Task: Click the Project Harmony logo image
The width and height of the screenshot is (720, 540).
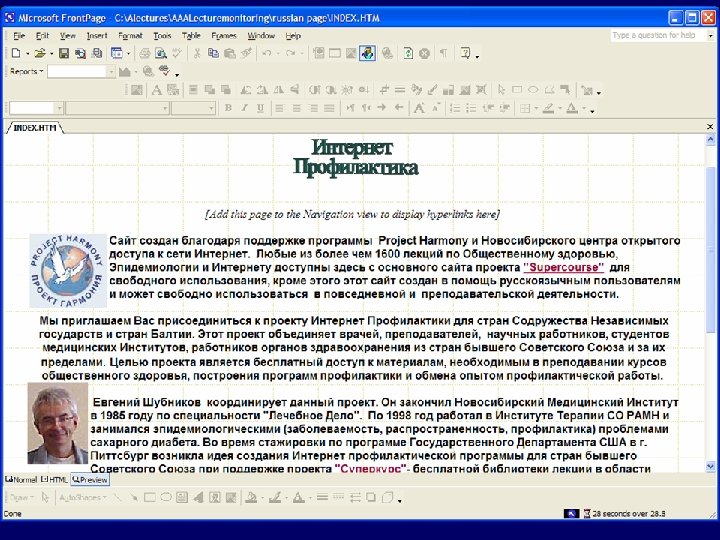Action: coord(68,270)
